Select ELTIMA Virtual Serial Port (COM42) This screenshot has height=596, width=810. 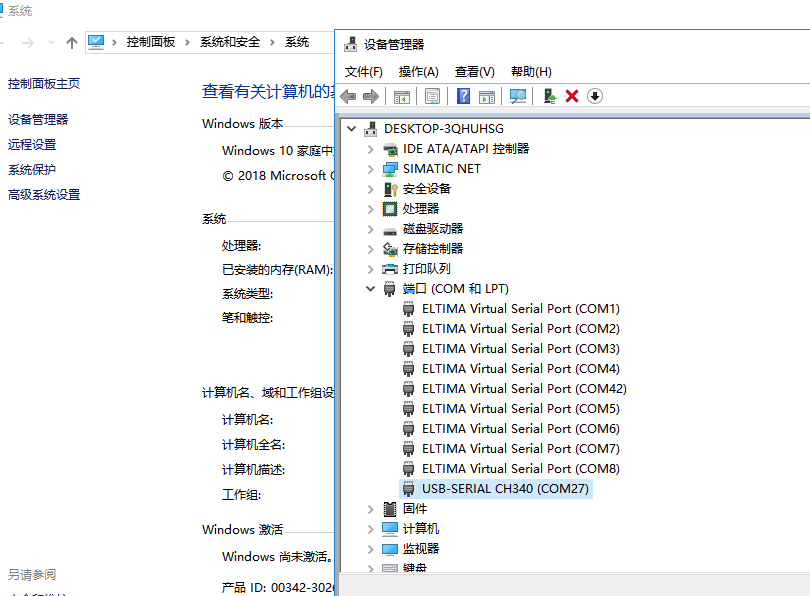click(523, 389)
